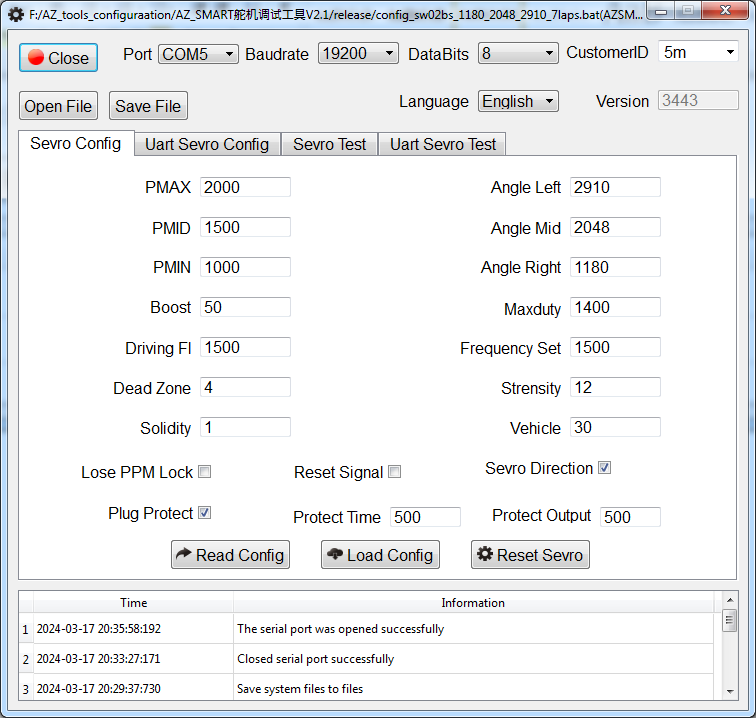Click the gear app icon in title bar
The height and width of the screenshot is (718, 756).
(15, 15)
